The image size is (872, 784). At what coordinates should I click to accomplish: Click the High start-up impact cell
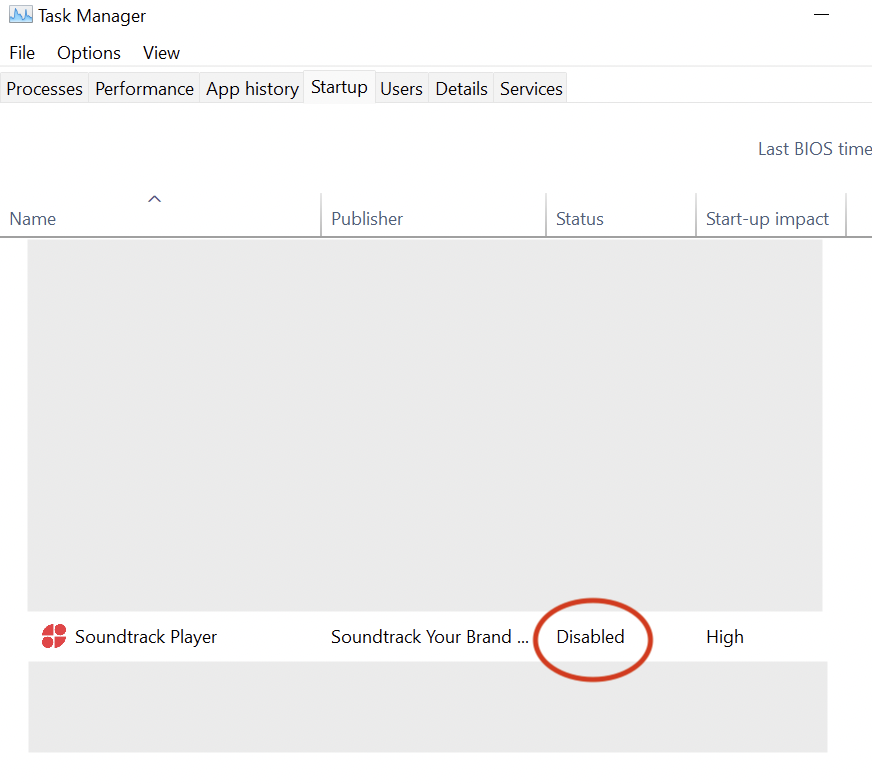click(x=725, y=637)
